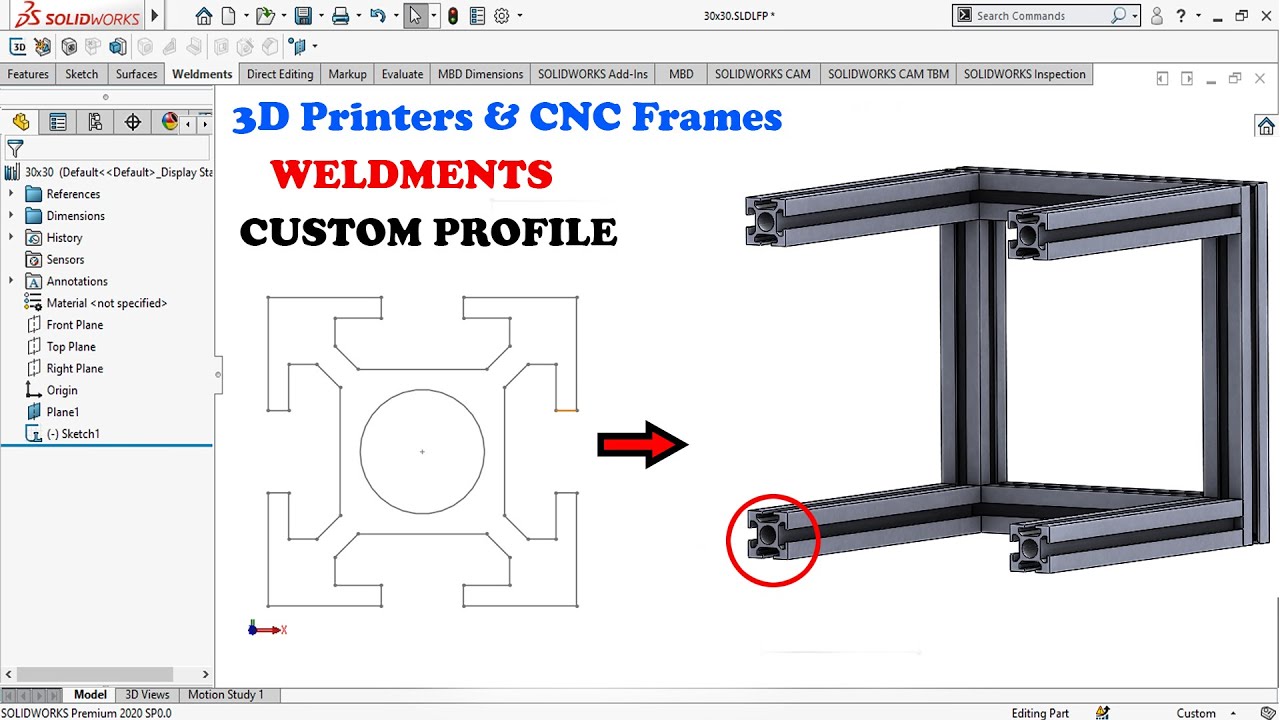The image size is (1280, 720).
Task: Switch to the Motion Study 1 tab
Action: pos(226,695)
